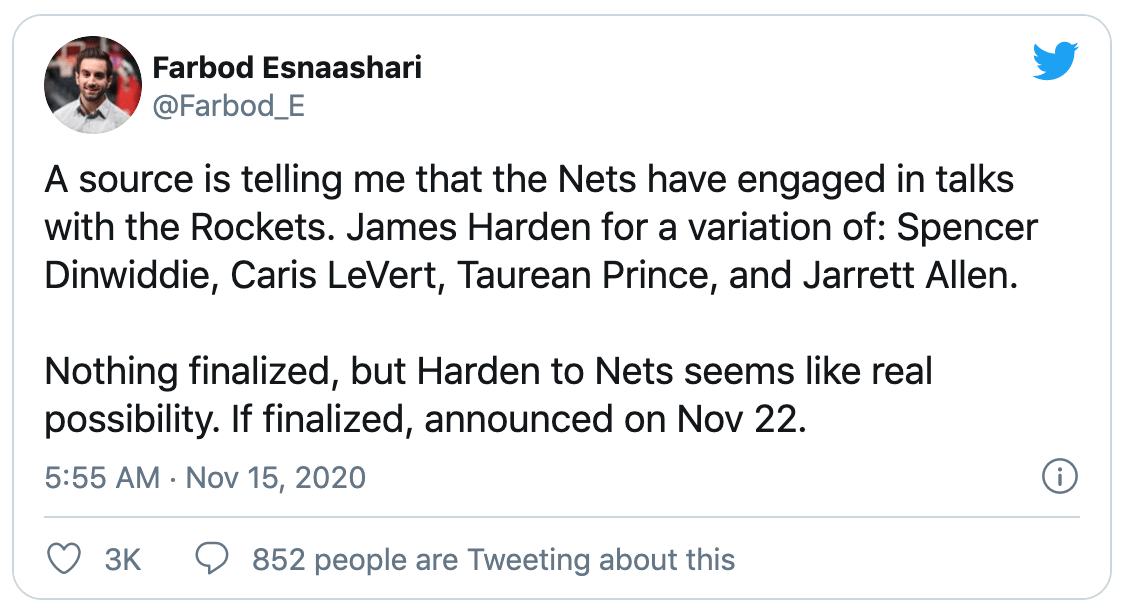Open the Farbod Esnaashari display name

coord(287,68)
